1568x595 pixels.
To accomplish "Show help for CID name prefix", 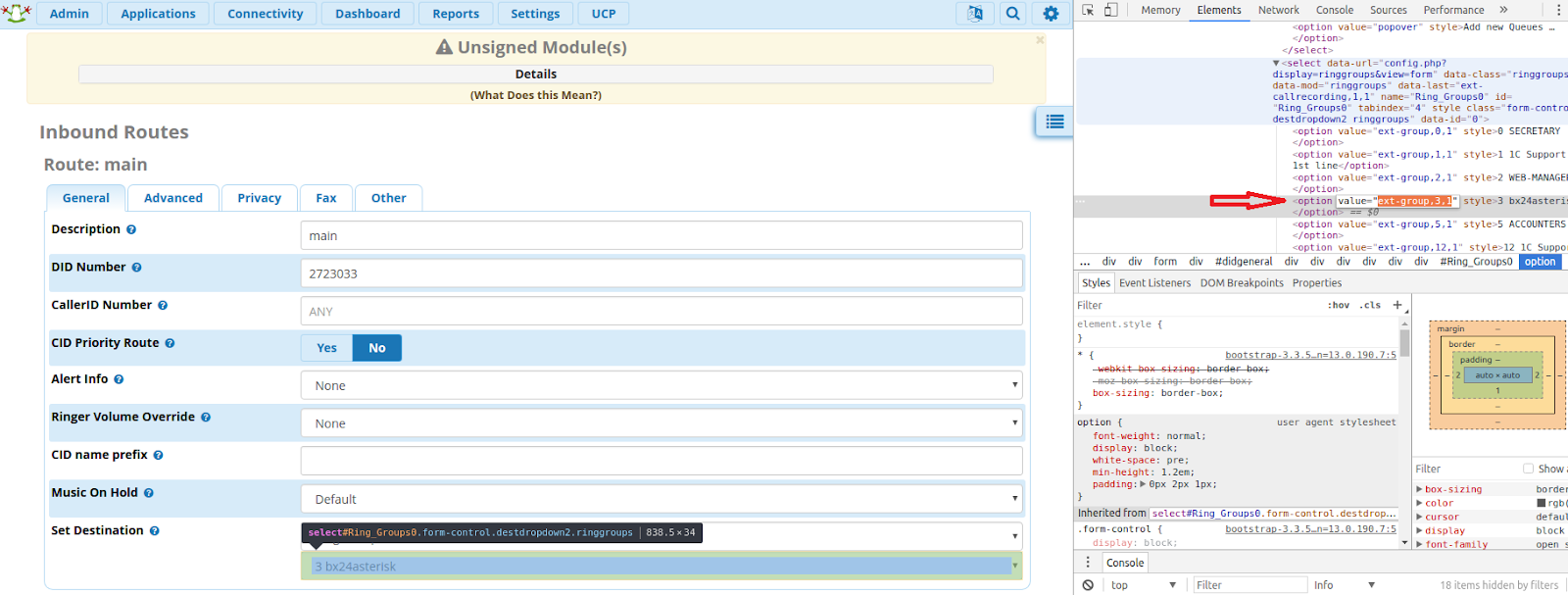I will pos(158,456).
